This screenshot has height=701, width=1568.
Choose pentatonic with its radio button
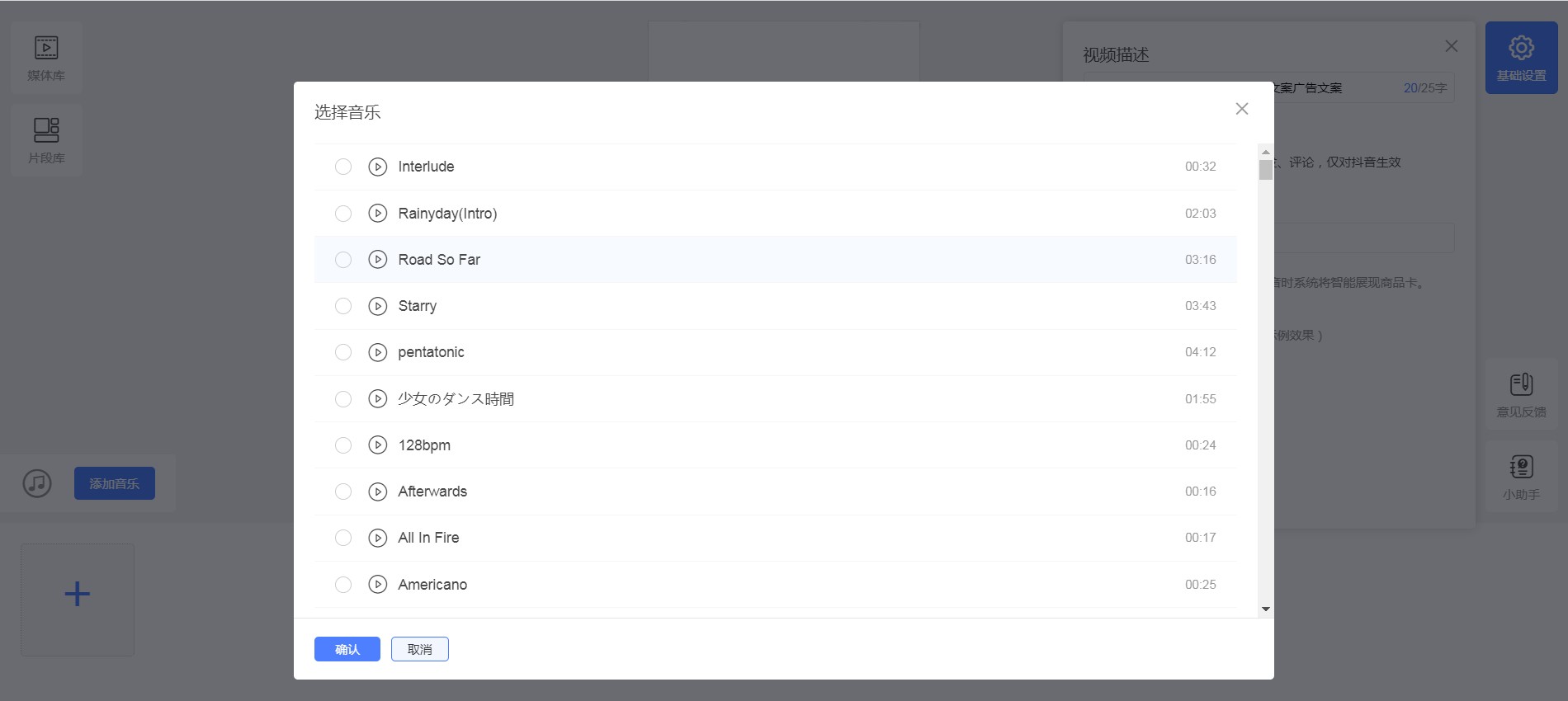[343, 352]
